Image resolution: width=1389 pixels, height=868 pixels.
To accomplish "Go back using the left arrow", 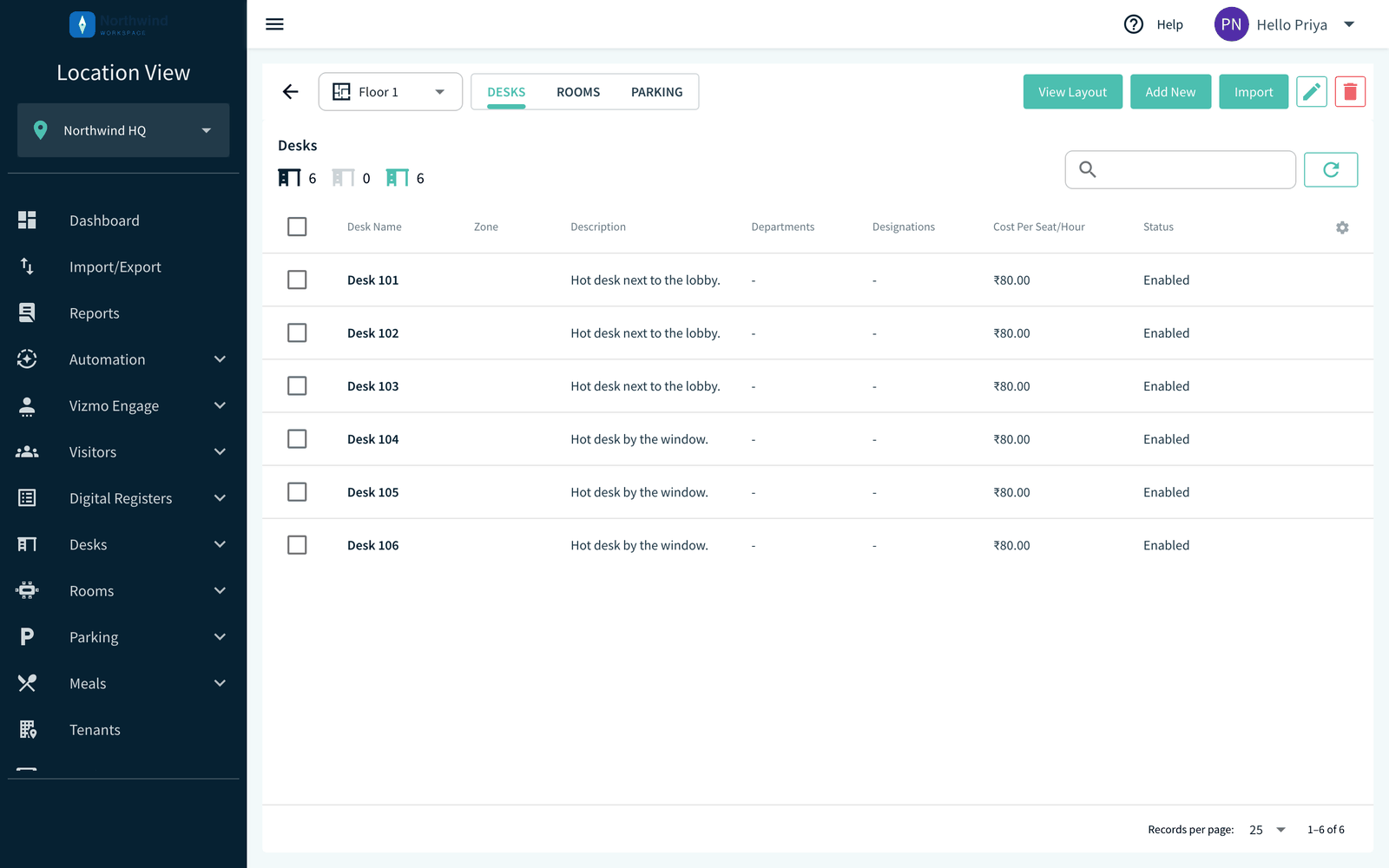I will [x=291, y=92].
